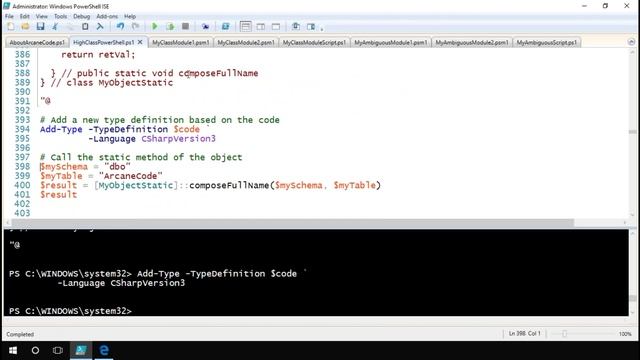Viewport: 640px width, 360px height.
Task: Stop Operation square button
Action: tap(185, 27)
